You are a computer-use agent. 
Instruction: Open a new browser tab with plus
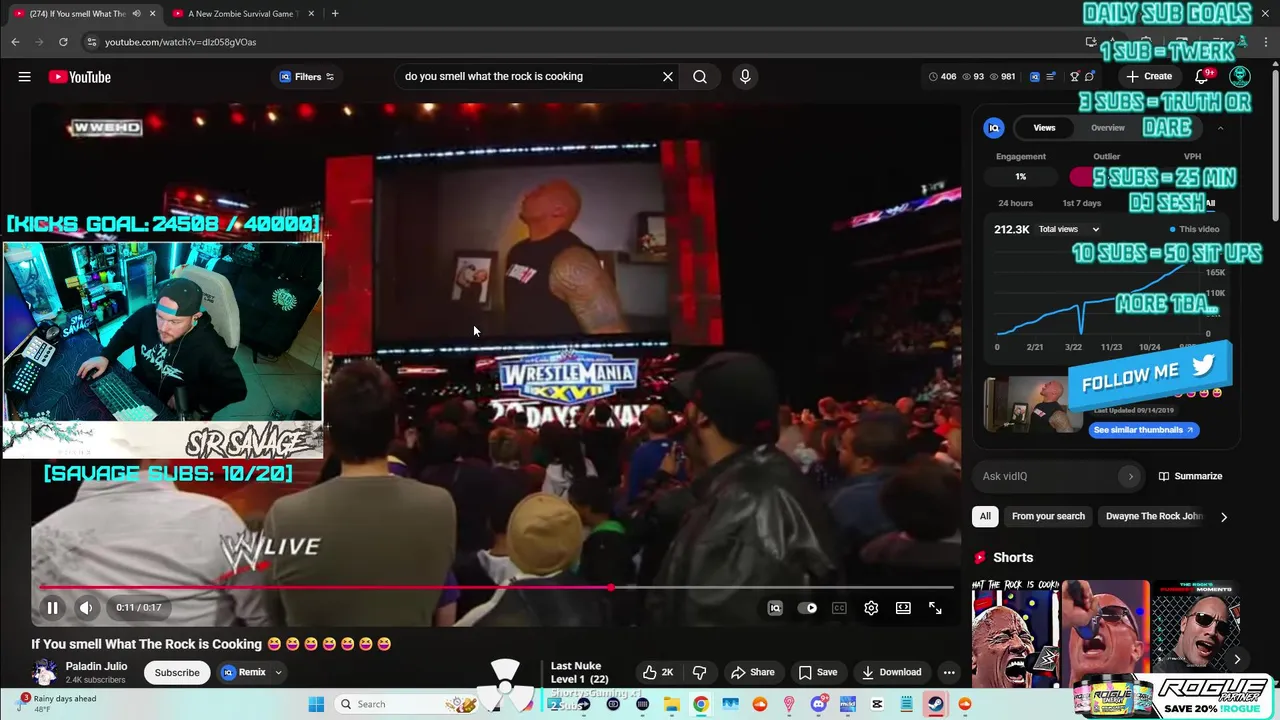coord(335,14)
